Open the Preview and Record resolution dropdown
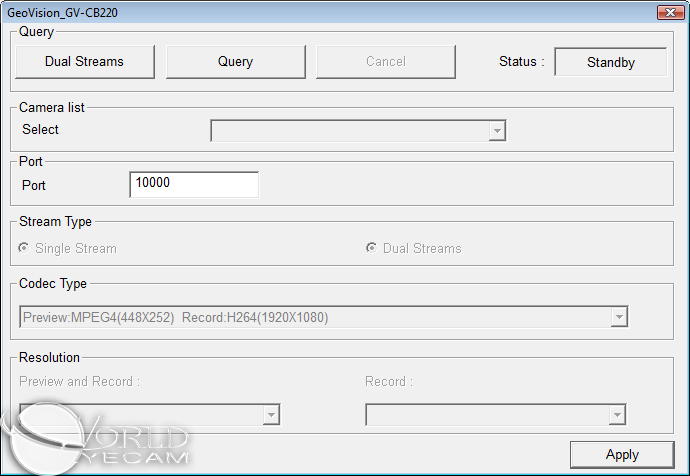 coord(150,415)
